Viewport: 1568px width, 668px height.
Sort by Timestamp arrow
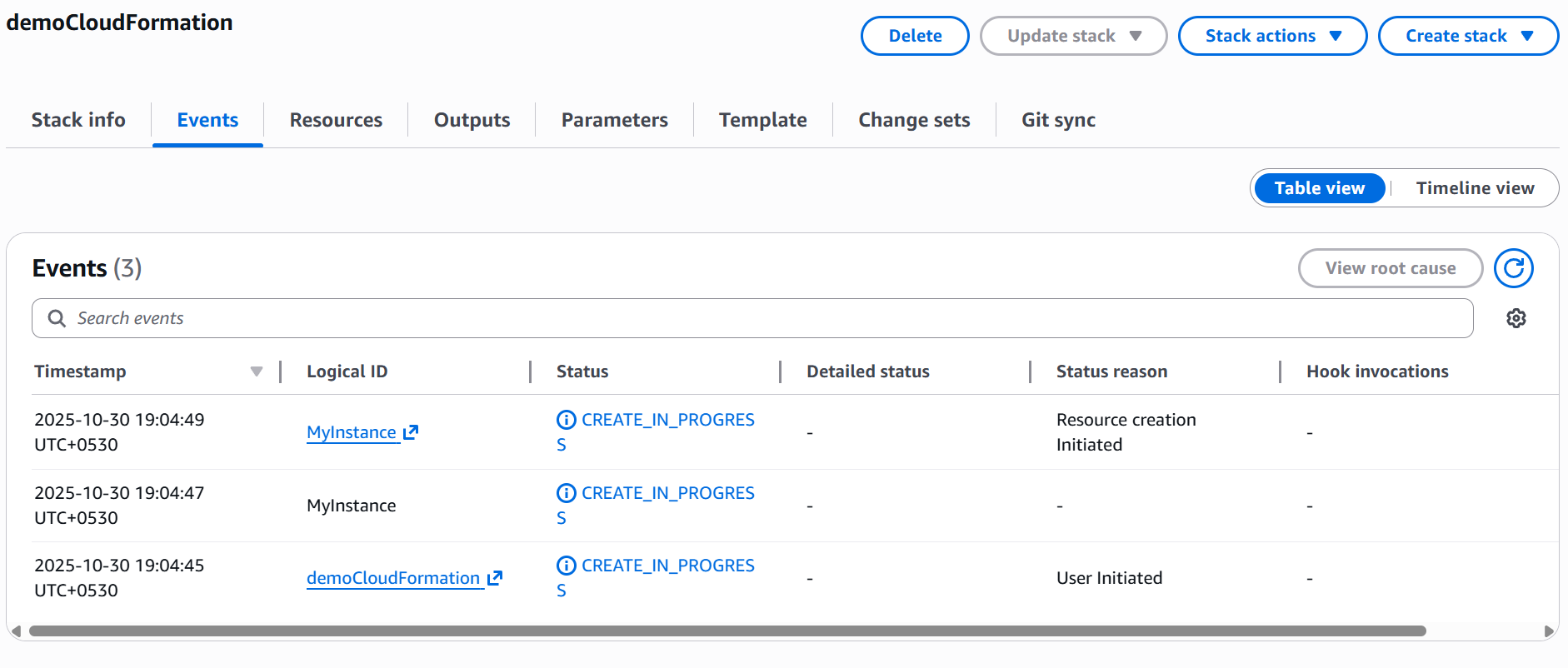coord(257,371)
